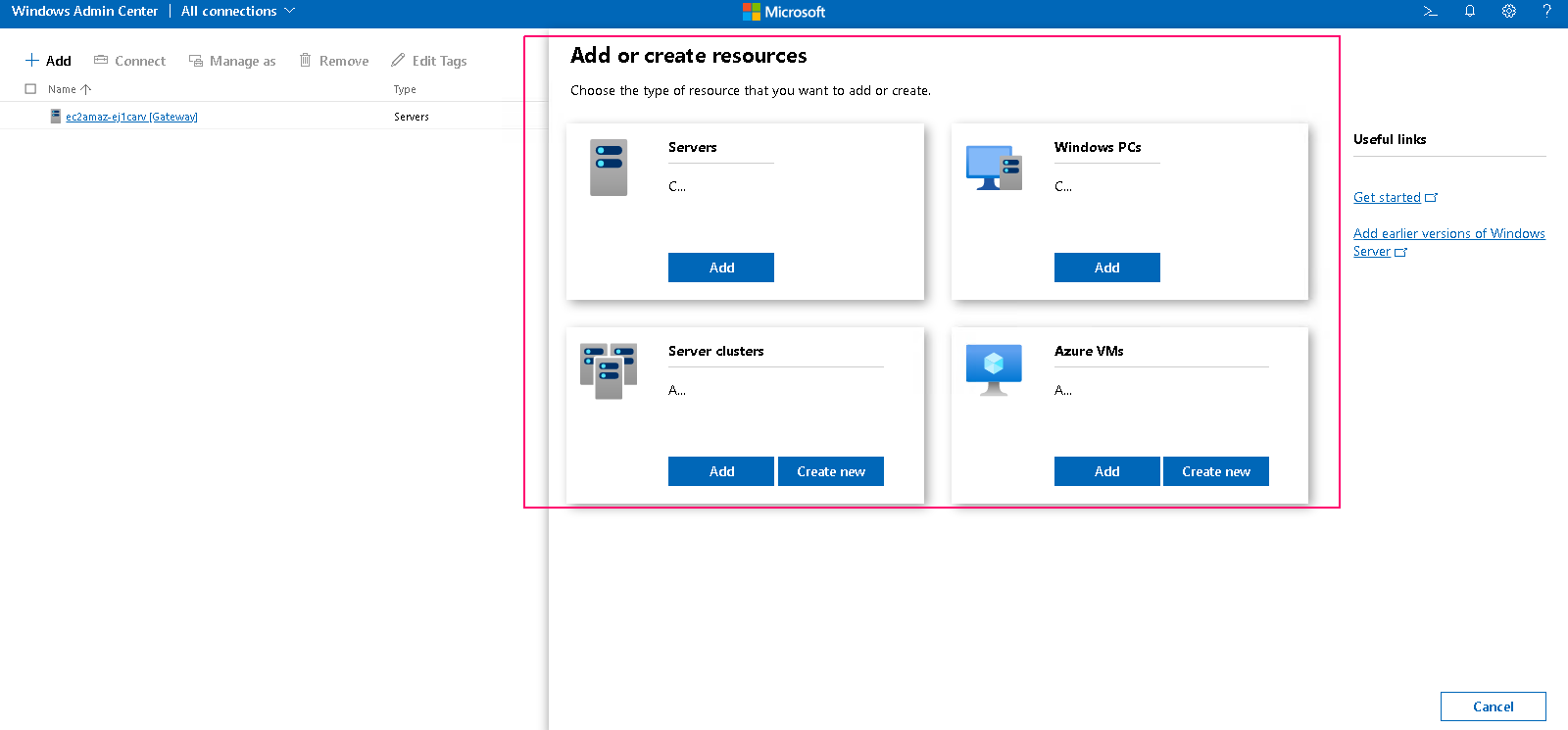This screenshot has height=730, width=1568.
Task: Add an Azure VMs resource
Action: tap(1107, 471)
